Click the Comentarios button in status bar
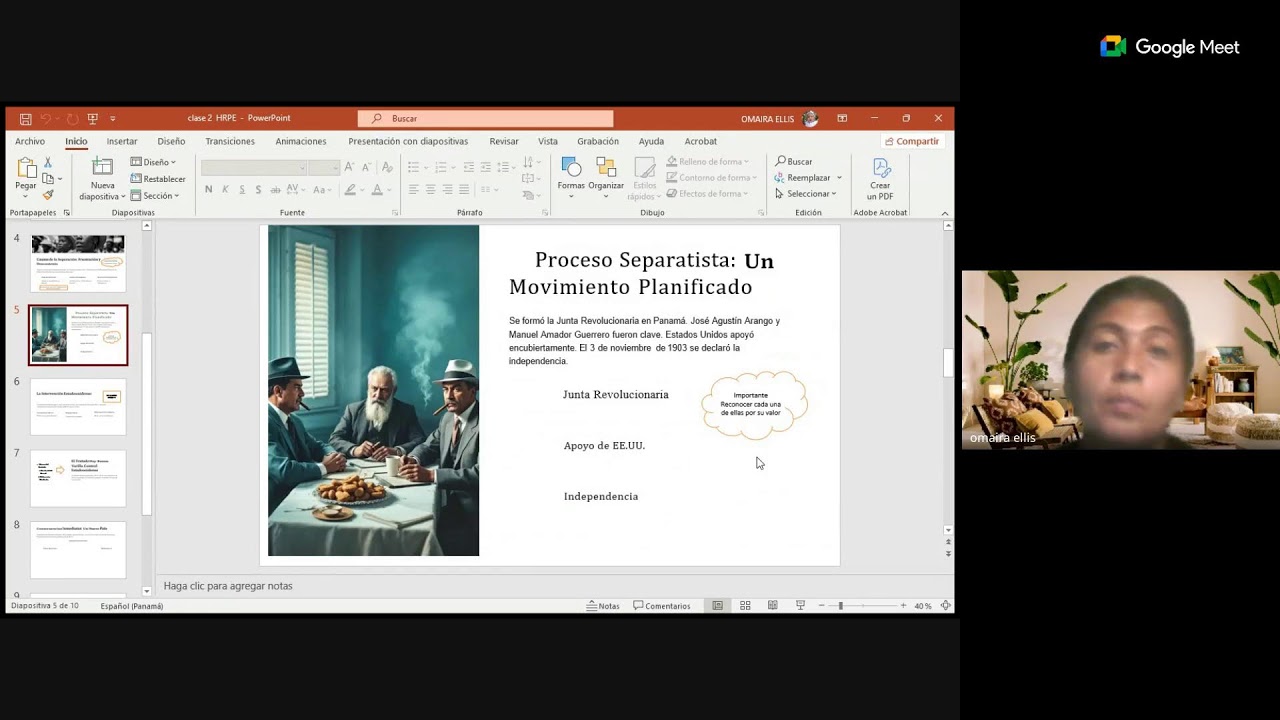1280x720 pixels. (662, 606)
